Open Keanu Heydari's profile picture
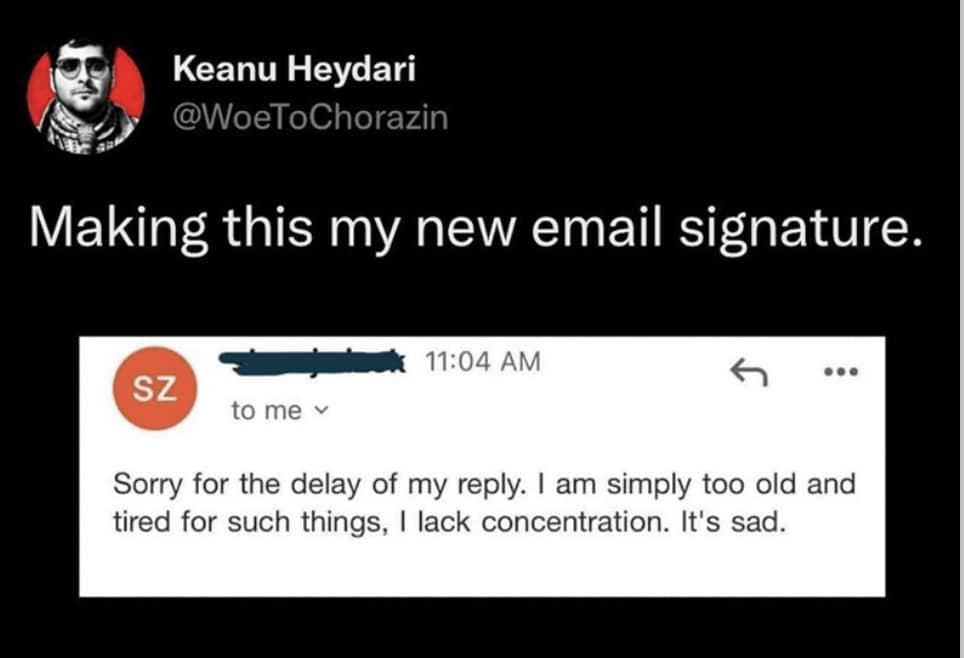 [x=86, y=97]
